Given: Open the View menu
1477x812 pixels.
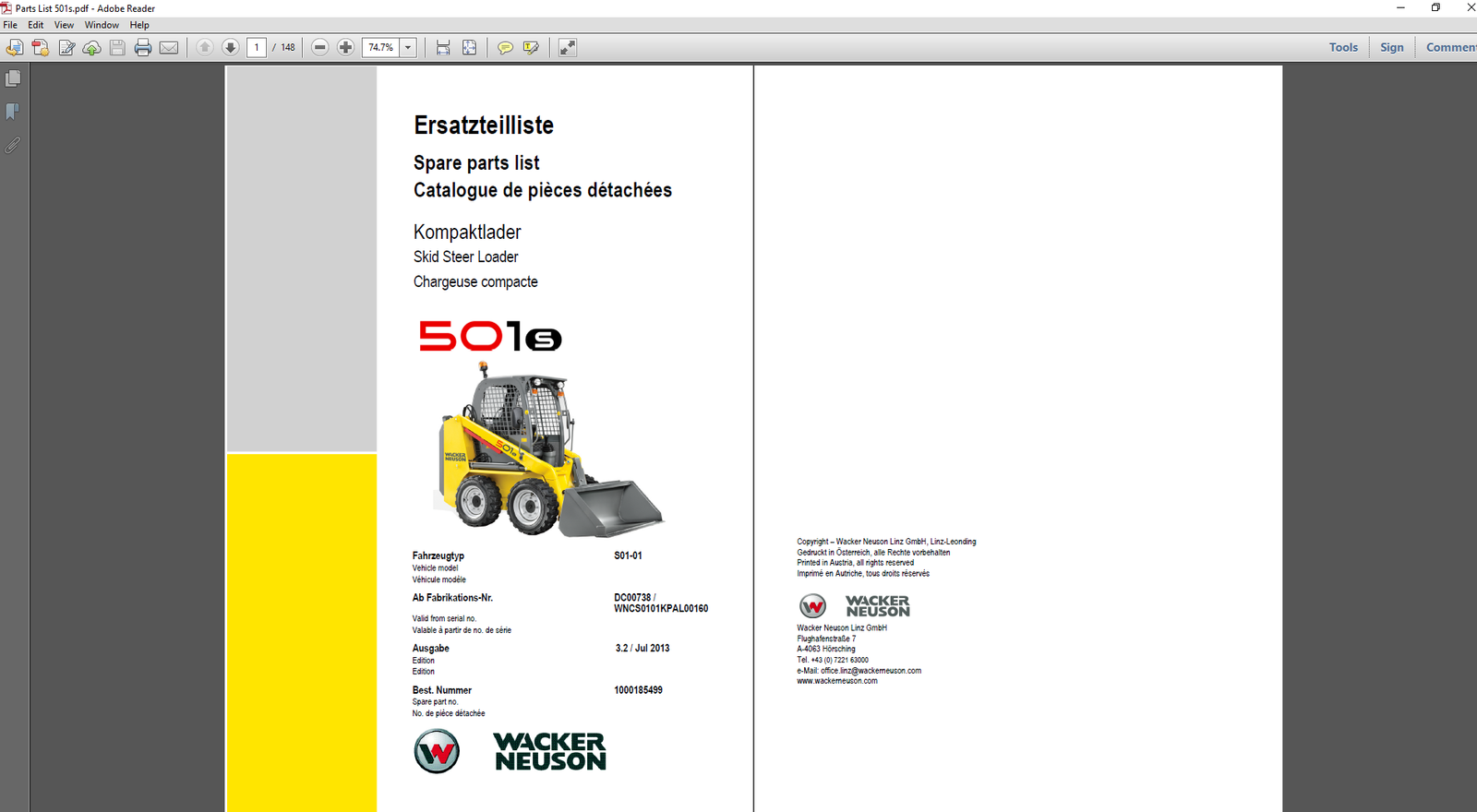Looking at the screenshot, I should (x=64, y=25).
